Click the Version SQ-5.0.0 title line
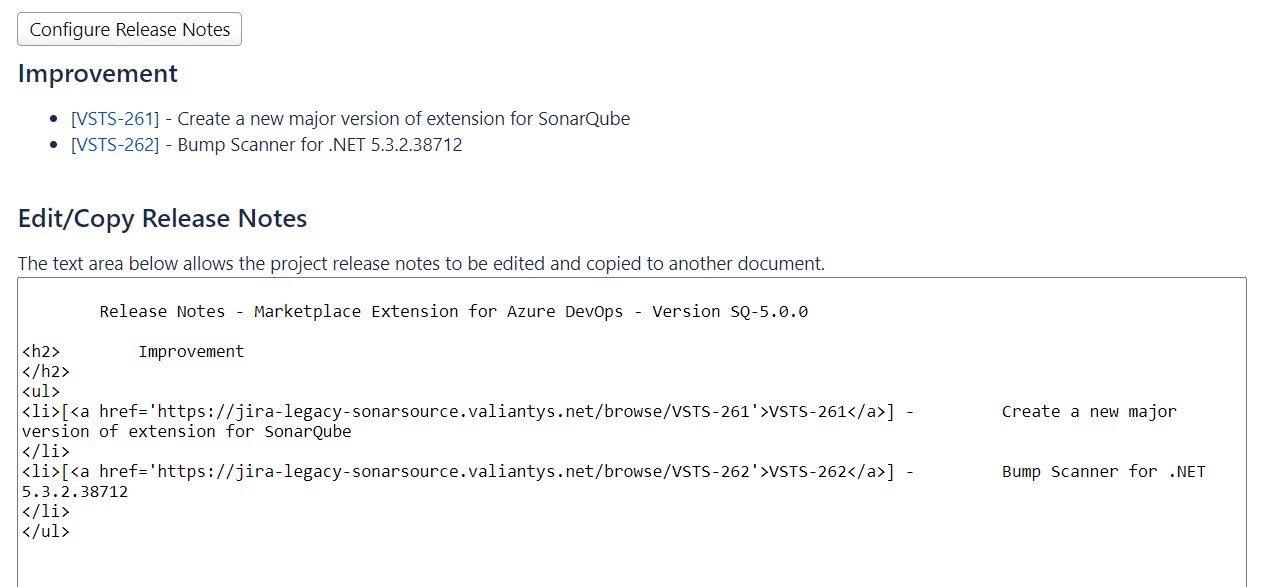This screenshot has height=587, width=1282. click(453, 311)
